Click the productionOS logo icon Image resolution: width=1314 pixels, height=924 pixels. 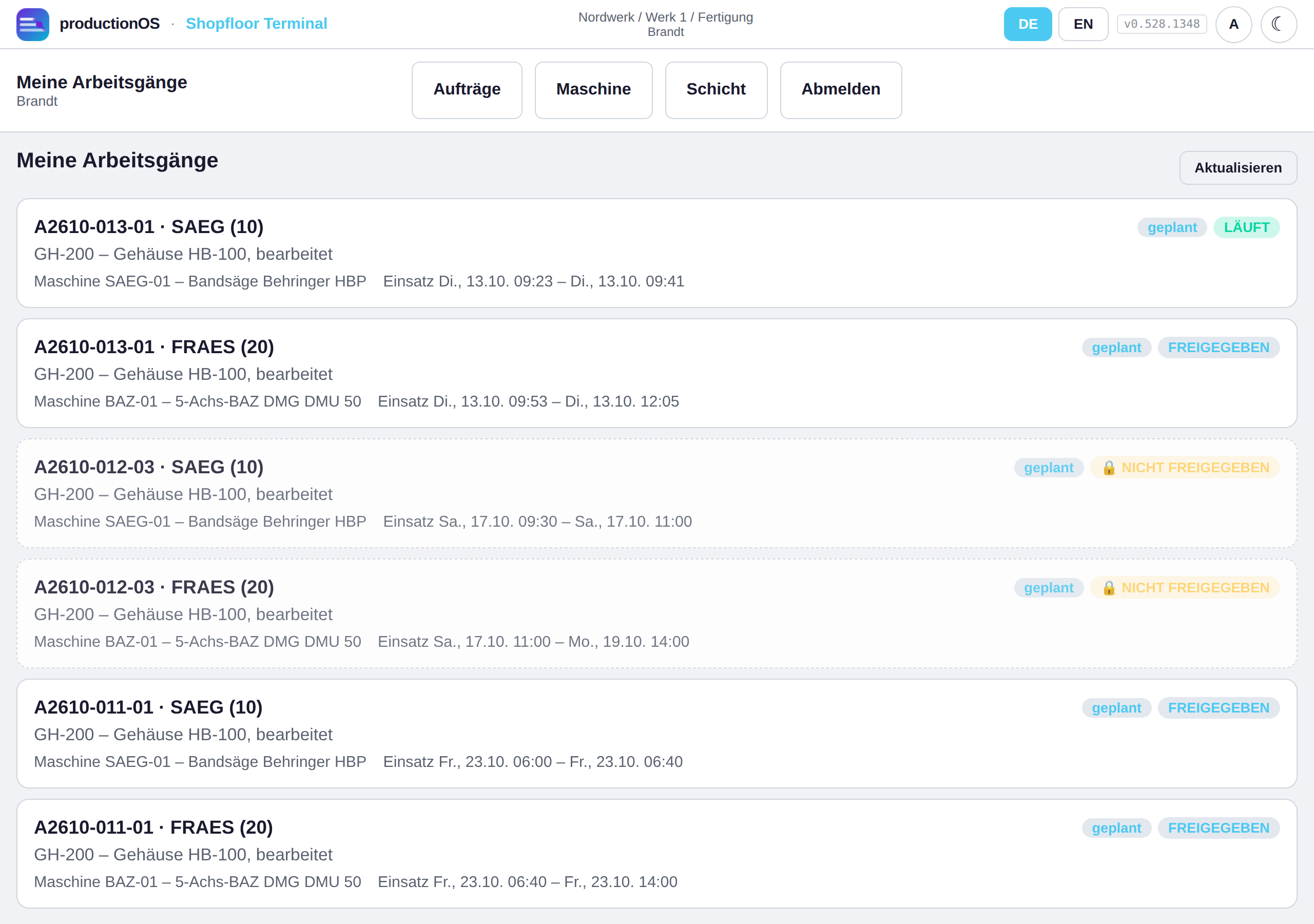(x=33, y=24)
